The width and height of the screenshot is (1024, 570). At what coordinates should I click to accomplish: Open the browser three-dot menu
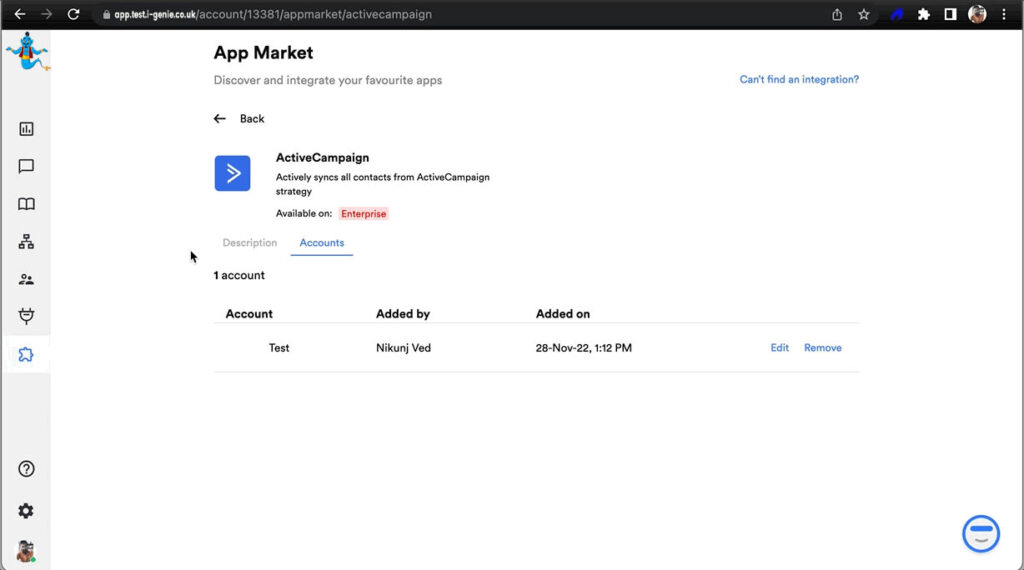pos(1004,15)
